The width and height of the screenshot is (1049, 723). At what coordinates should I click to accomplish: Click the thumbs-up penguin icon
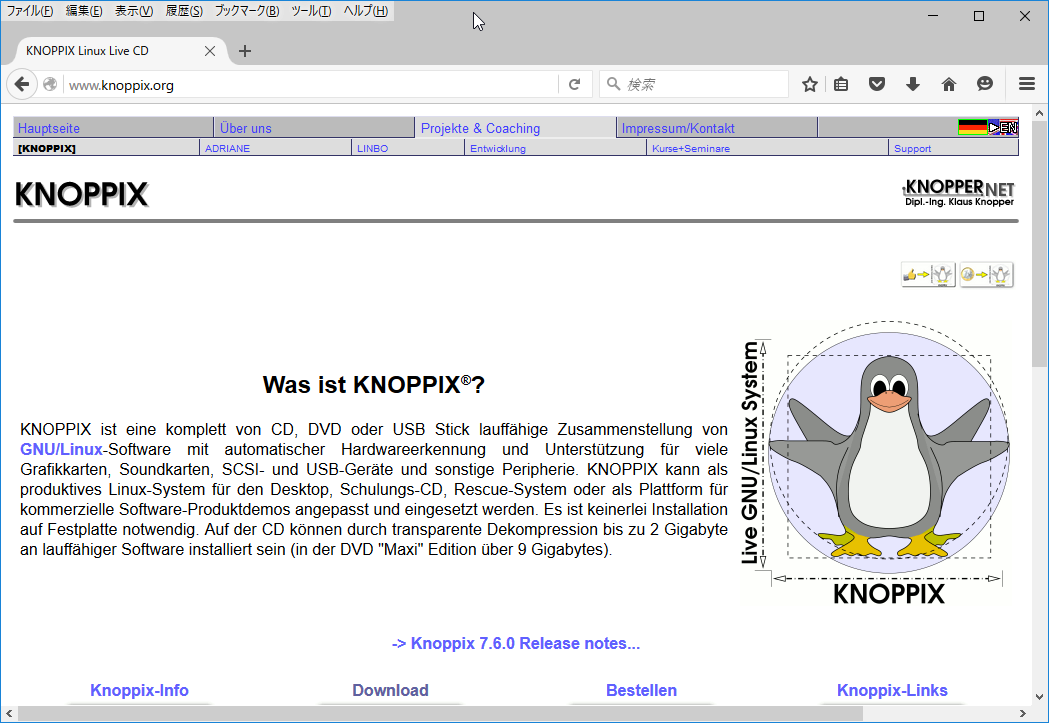(x=929, y=274)
